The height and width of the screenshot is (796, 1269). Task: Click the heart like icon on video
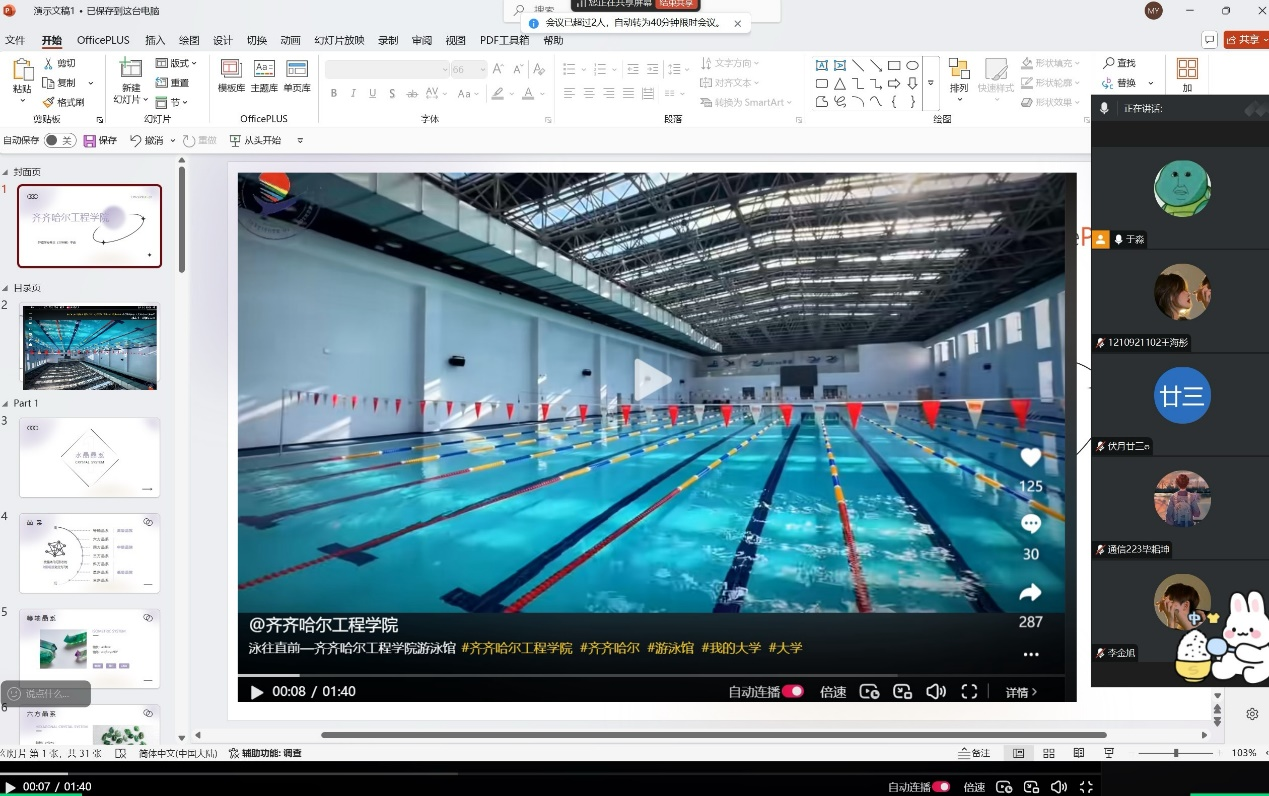(1030, 458)
